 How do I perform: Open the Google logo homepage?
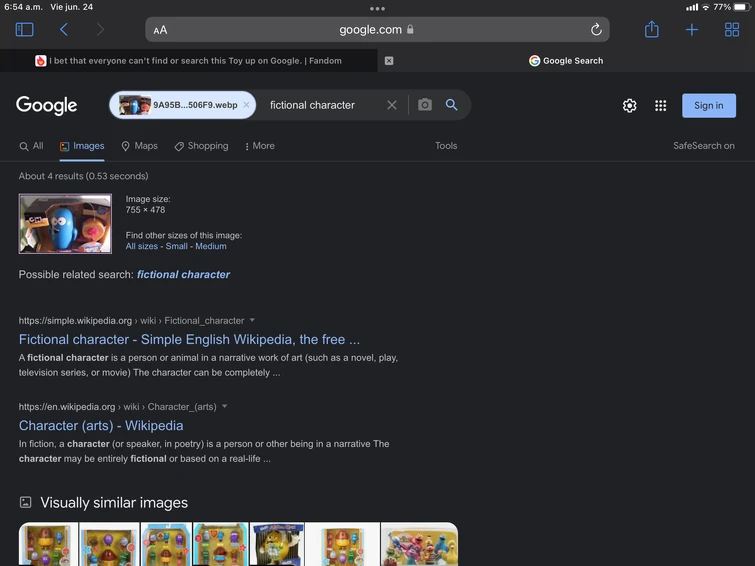46,105
